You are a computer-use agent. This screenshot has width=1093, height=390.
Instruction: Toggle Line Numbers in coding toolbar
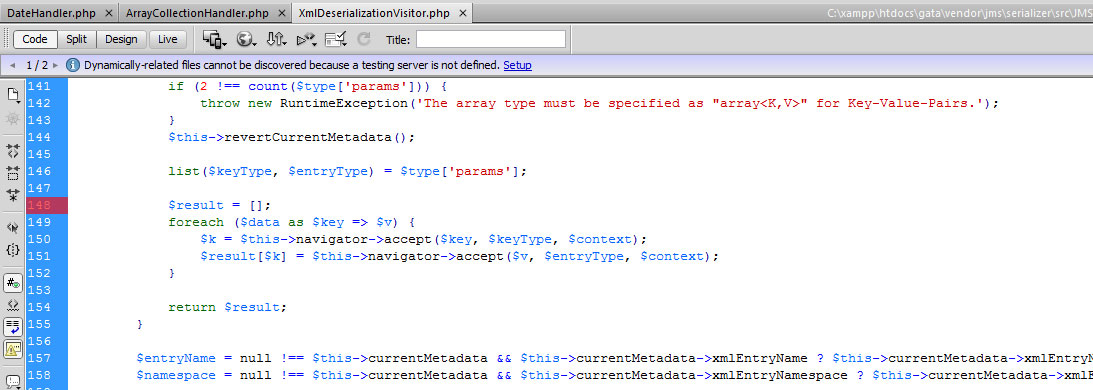tap(13, 282)
